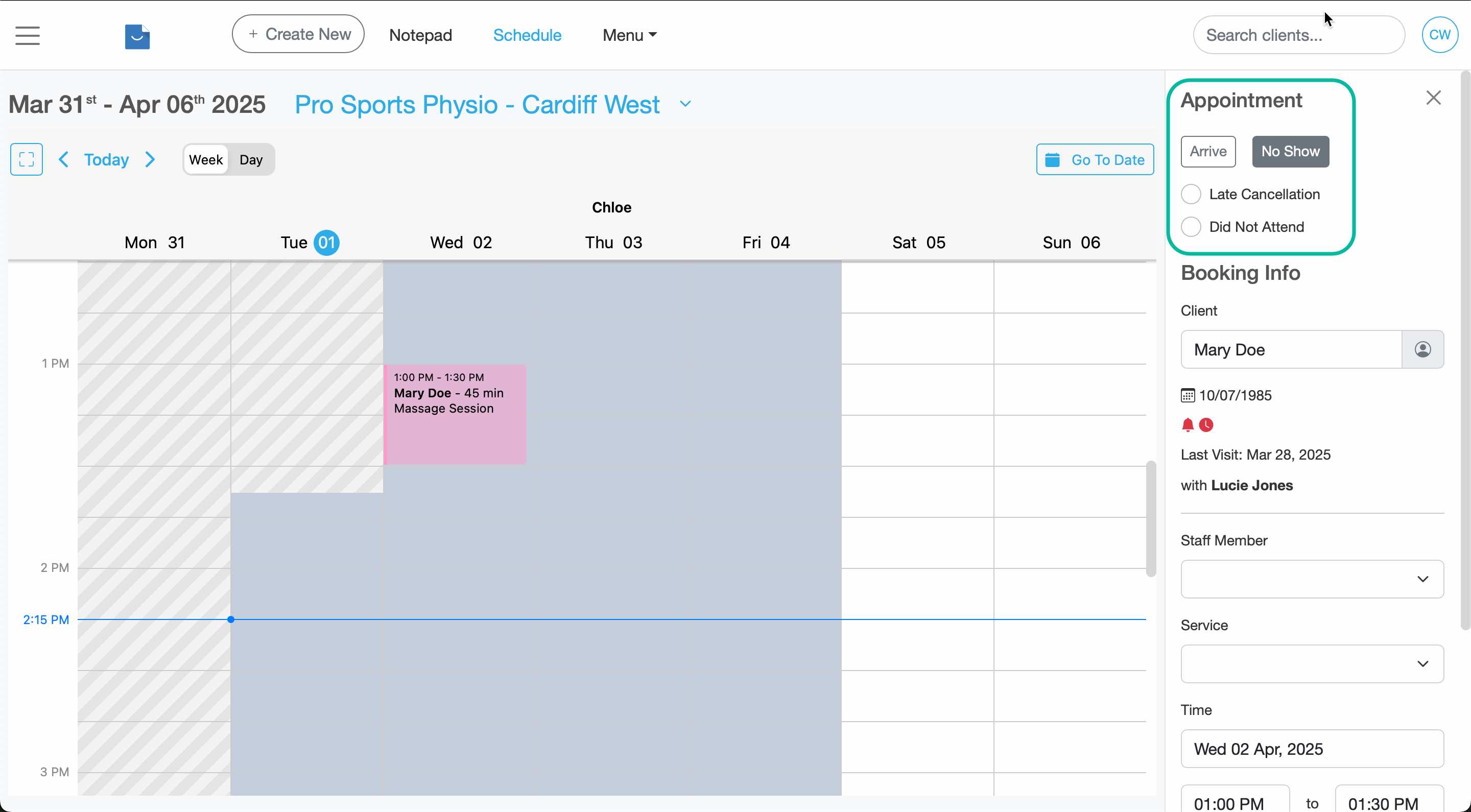The width and height of the screenshot is (1471, 812).
Task: Select the Fri 04 day header
Action: click(766, 243)
